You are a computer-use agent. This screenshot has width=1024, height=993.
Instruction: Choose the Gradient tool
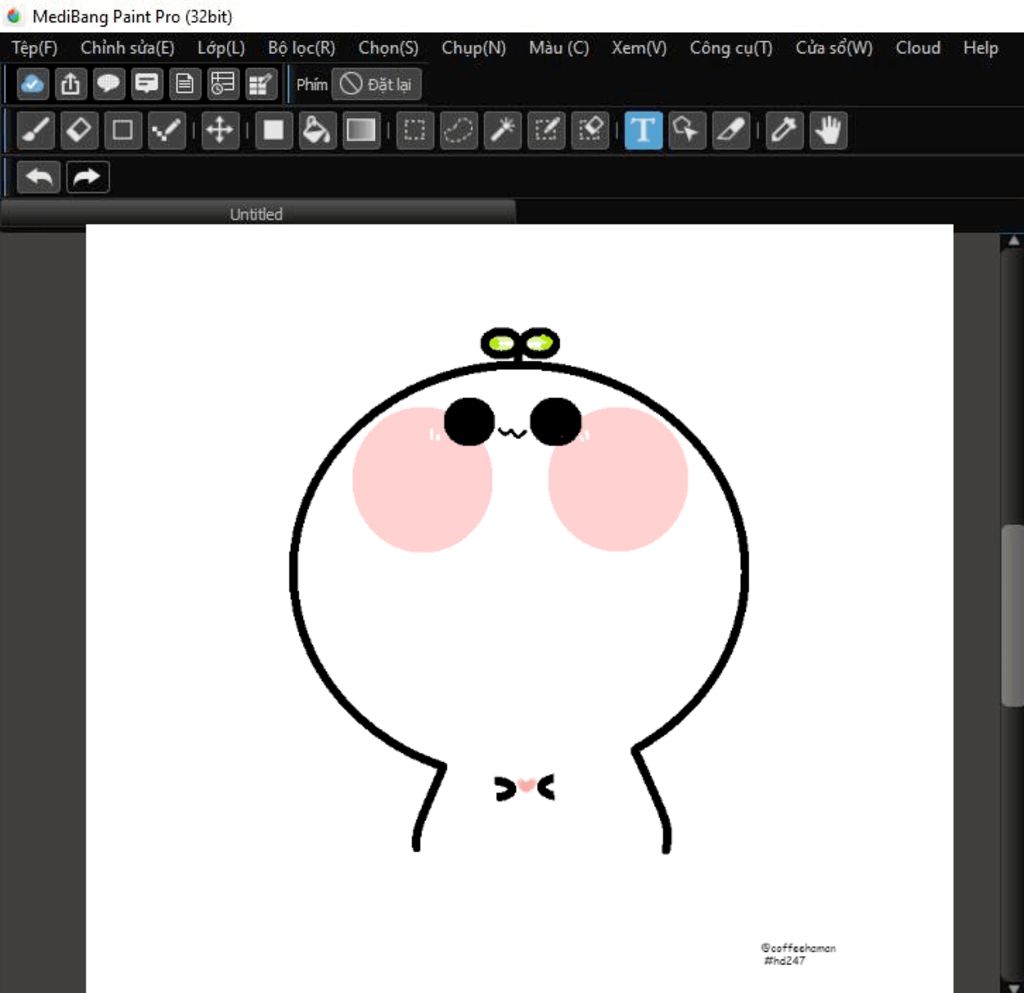[361, 131]
